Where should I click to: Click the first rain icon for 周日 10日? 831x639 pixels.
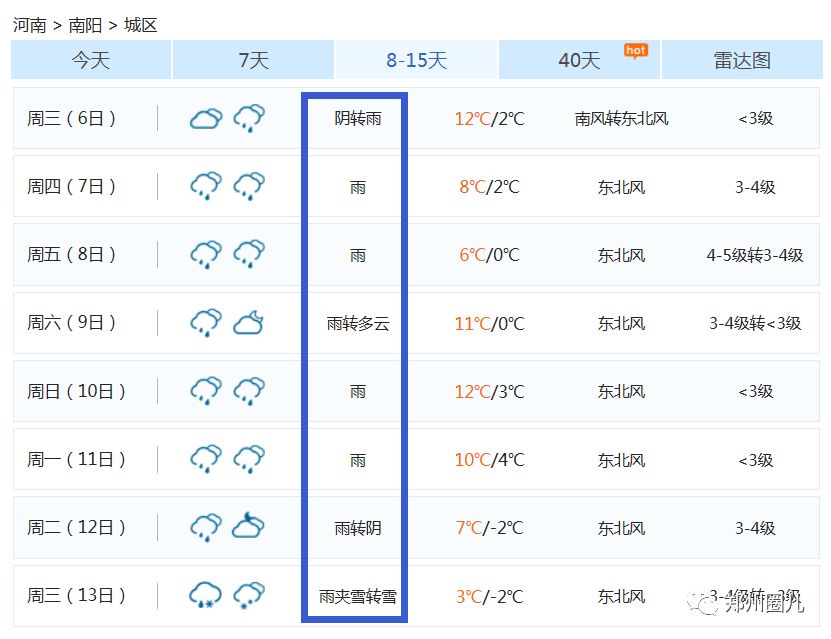(x=206, y=391)
